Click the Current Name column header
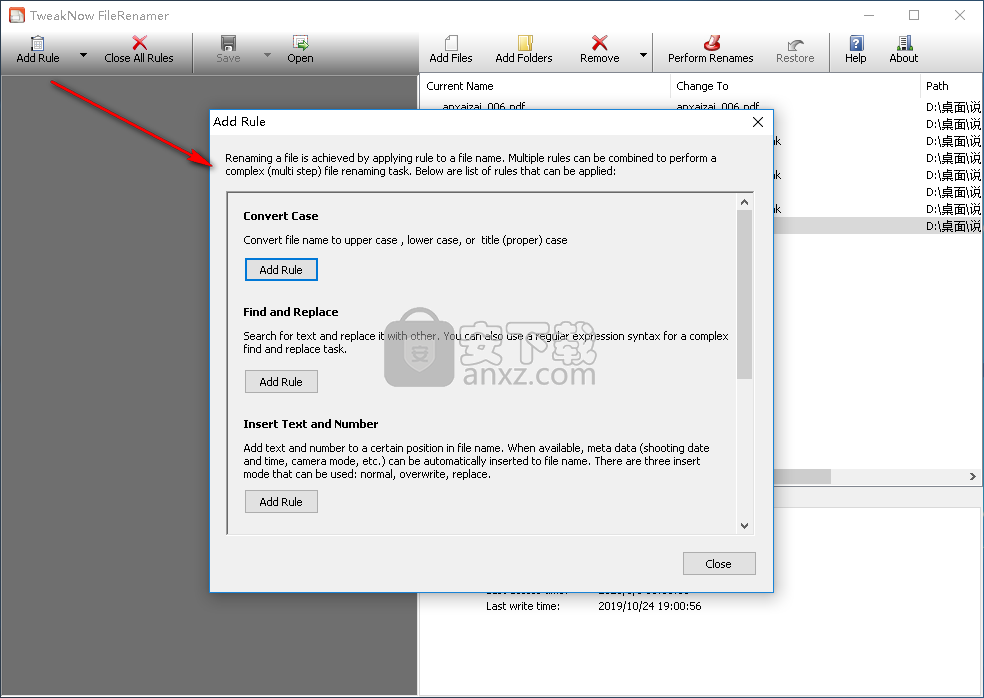 [545, 86]
